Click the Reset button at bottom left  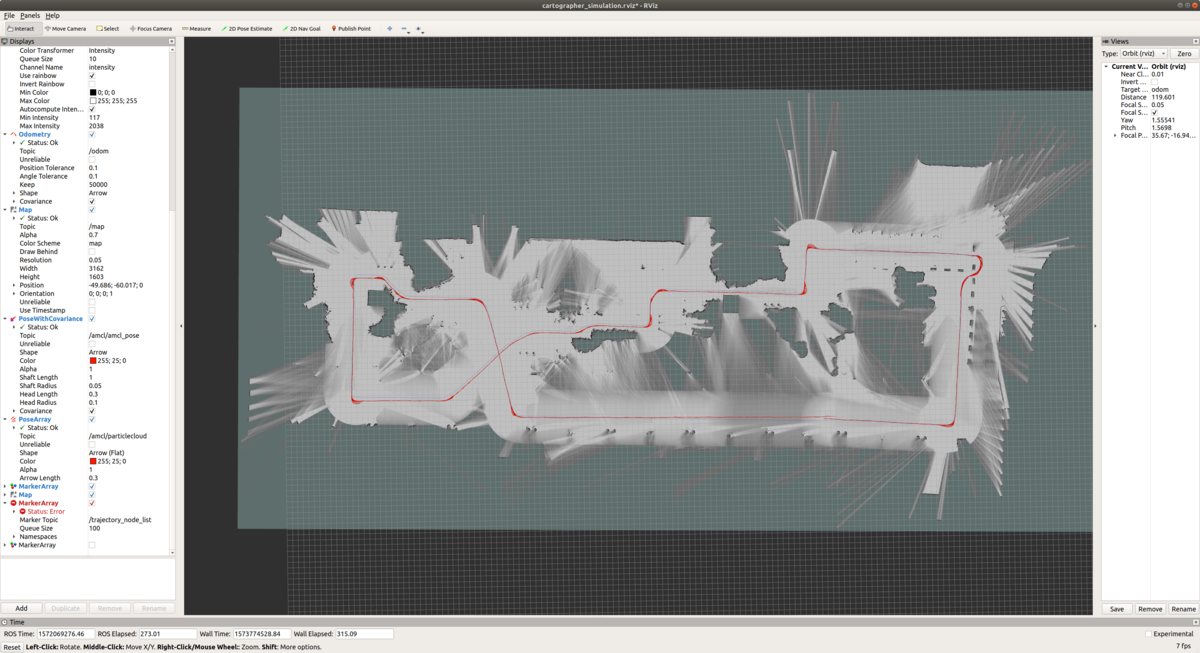click(11, 647)
